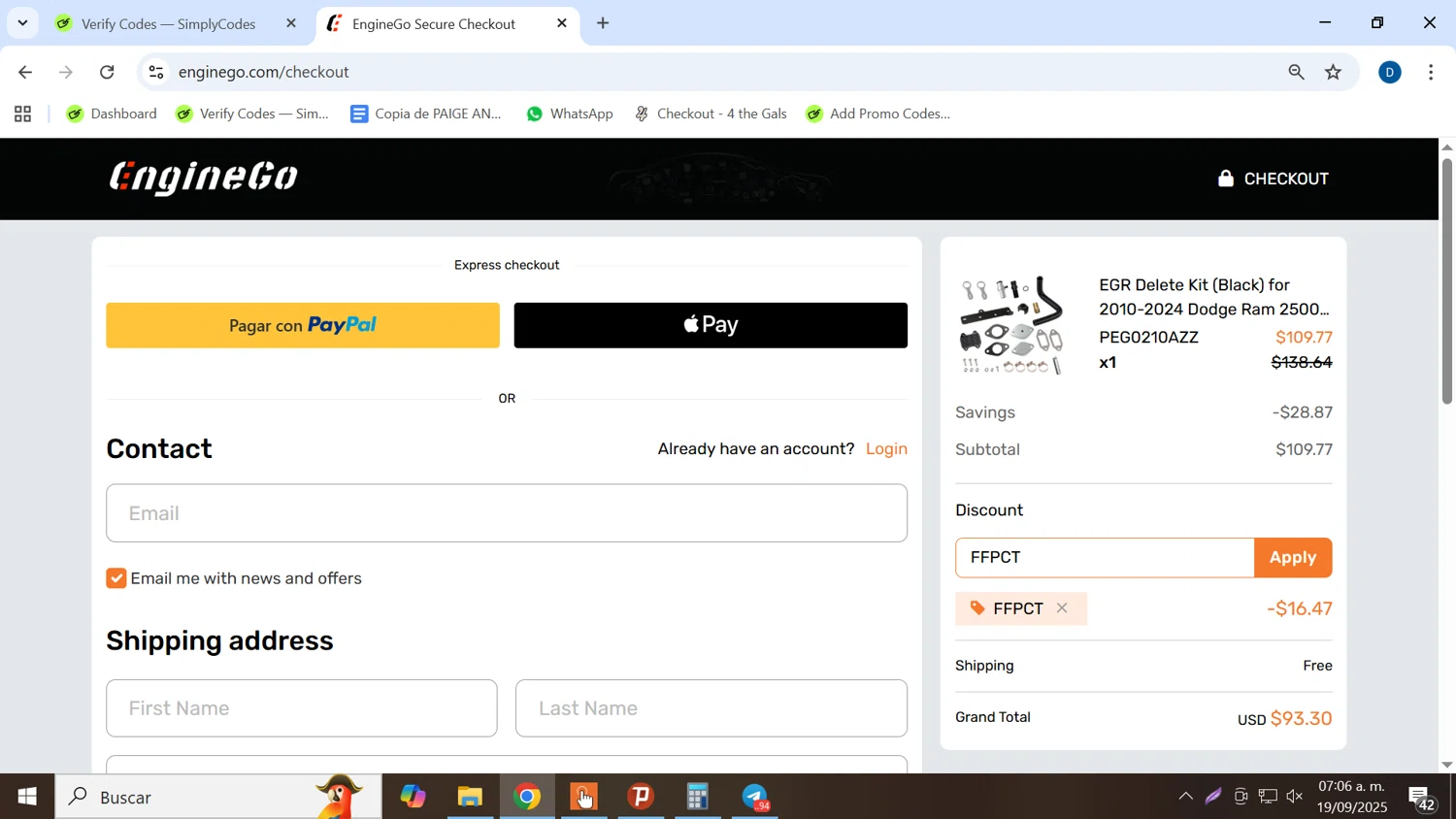Click the -$16.47 discount amount
The width and height of the screenshot is (1456, 819).
pyautogui.click(x=1300, y=609)
